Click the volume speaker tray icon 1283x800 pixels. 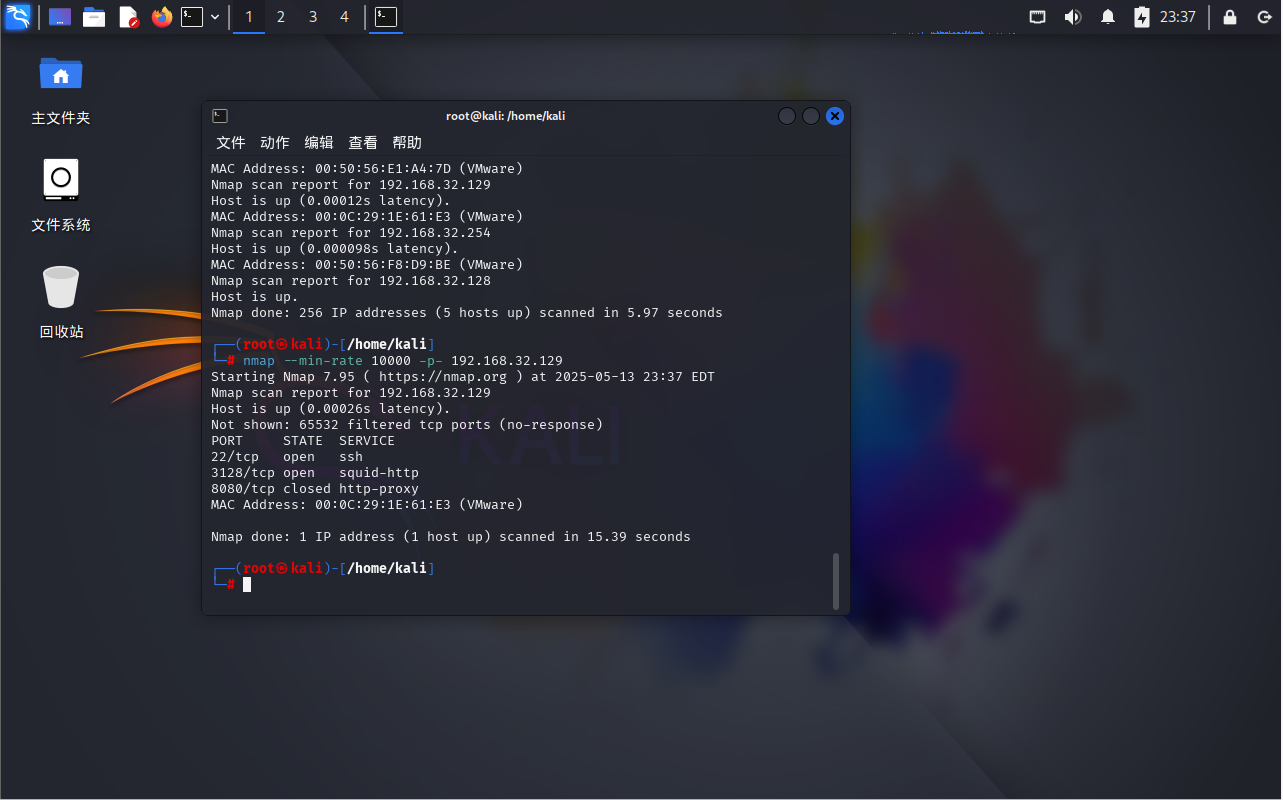click(1073, 17)
